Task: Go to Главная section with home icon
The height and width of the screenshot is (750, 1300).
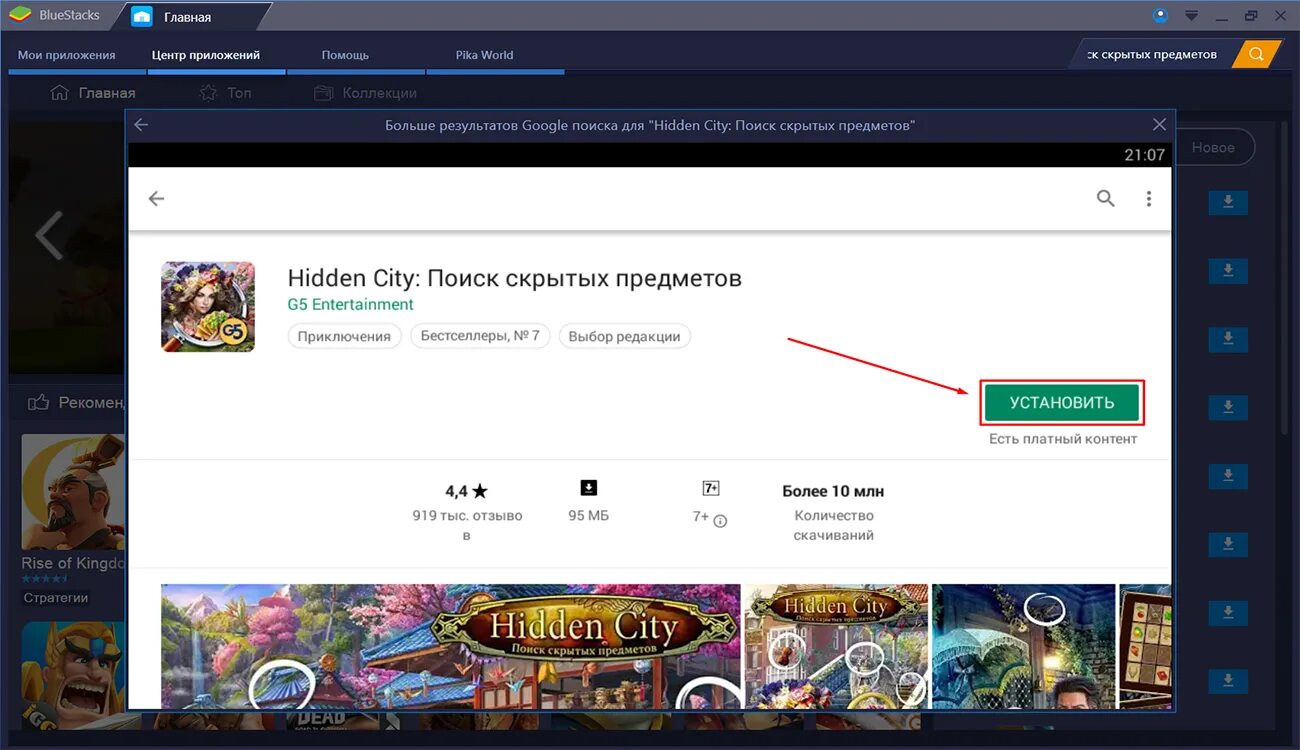Action: (93, 93)
